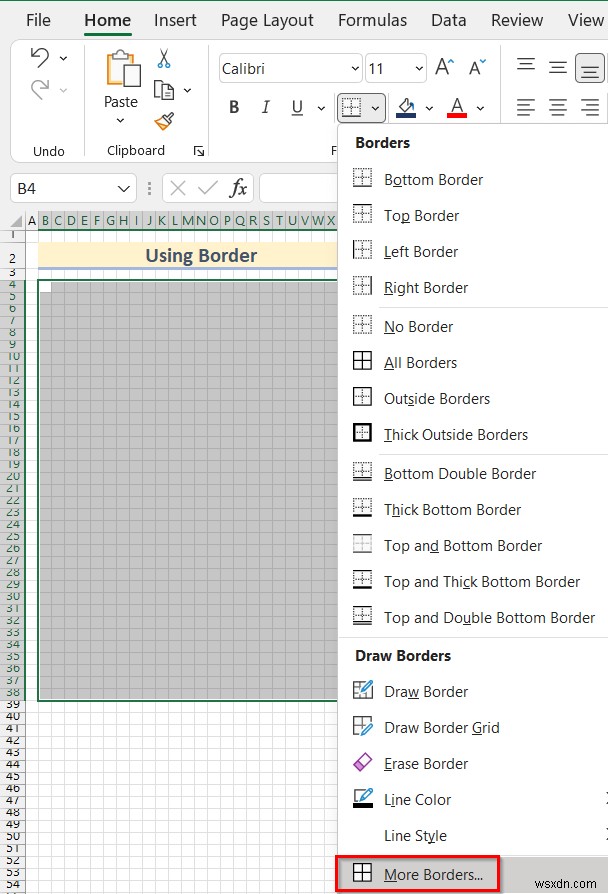Apply fill color with paint bucket
Image resolution: width=608 pixels, height=894 pixels.
(x=406, y=107)
